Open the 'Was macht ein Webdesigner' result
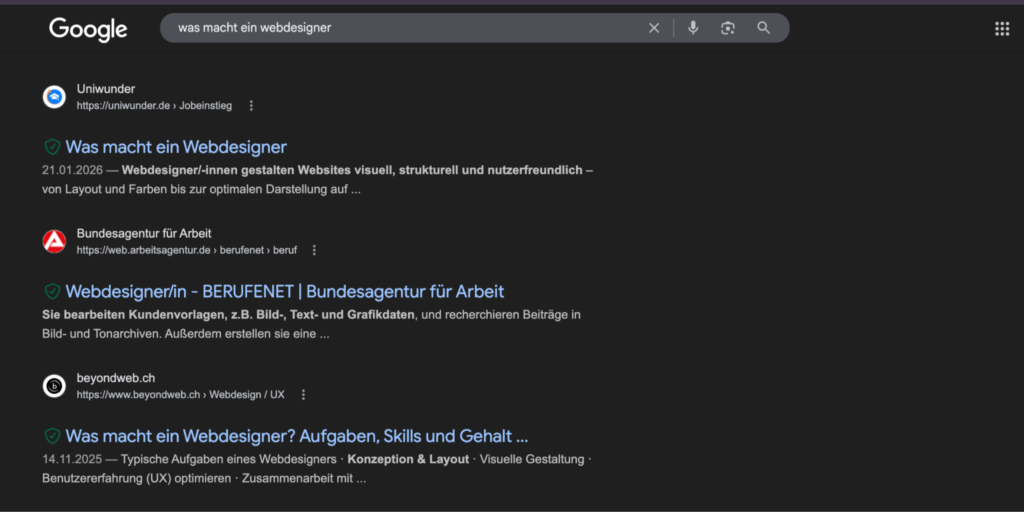Screen dimensions: 1024x512 [x=176, y=147]
